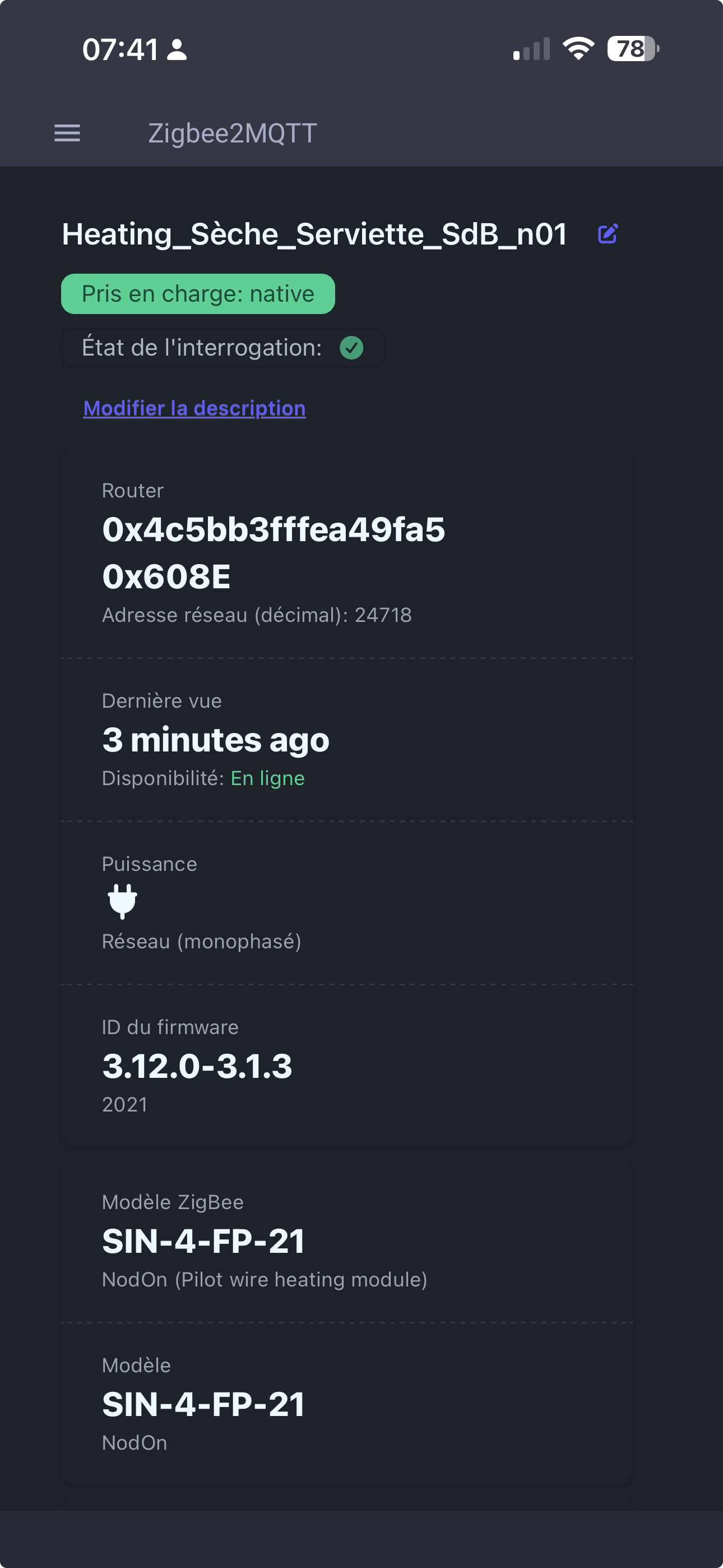Tap the cellular signal bars icon
The height and width of the screenshot is (1568, 723).
click(531, 49)
